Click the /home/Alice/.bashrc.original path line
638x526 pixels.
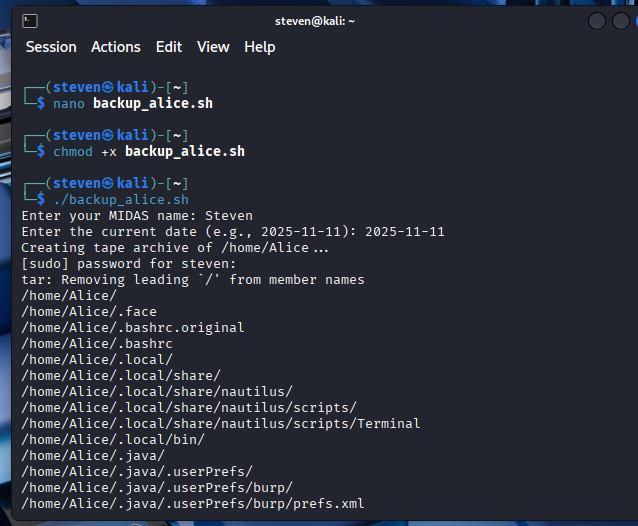point(132,327)
